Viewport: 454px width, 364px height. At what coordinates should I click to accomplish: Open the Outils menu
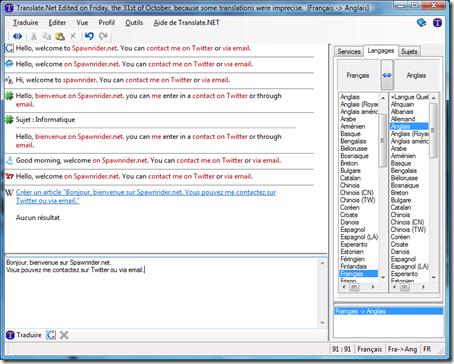tap(134, 23)
